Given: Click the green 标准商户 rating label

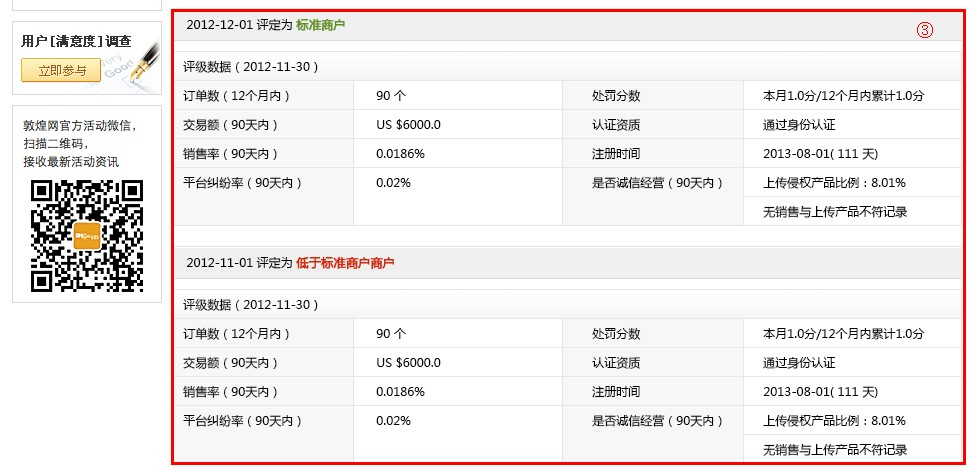Looking at the screenshot, I should (320, 25).
